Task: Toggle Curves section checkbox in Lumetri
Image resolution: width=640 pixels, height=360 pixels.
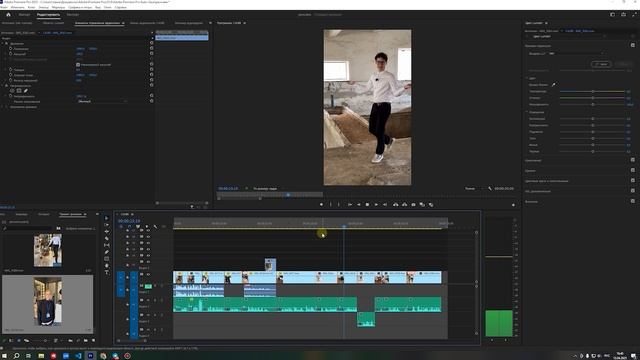Action: pyautogui.click(x=633, y=170)
